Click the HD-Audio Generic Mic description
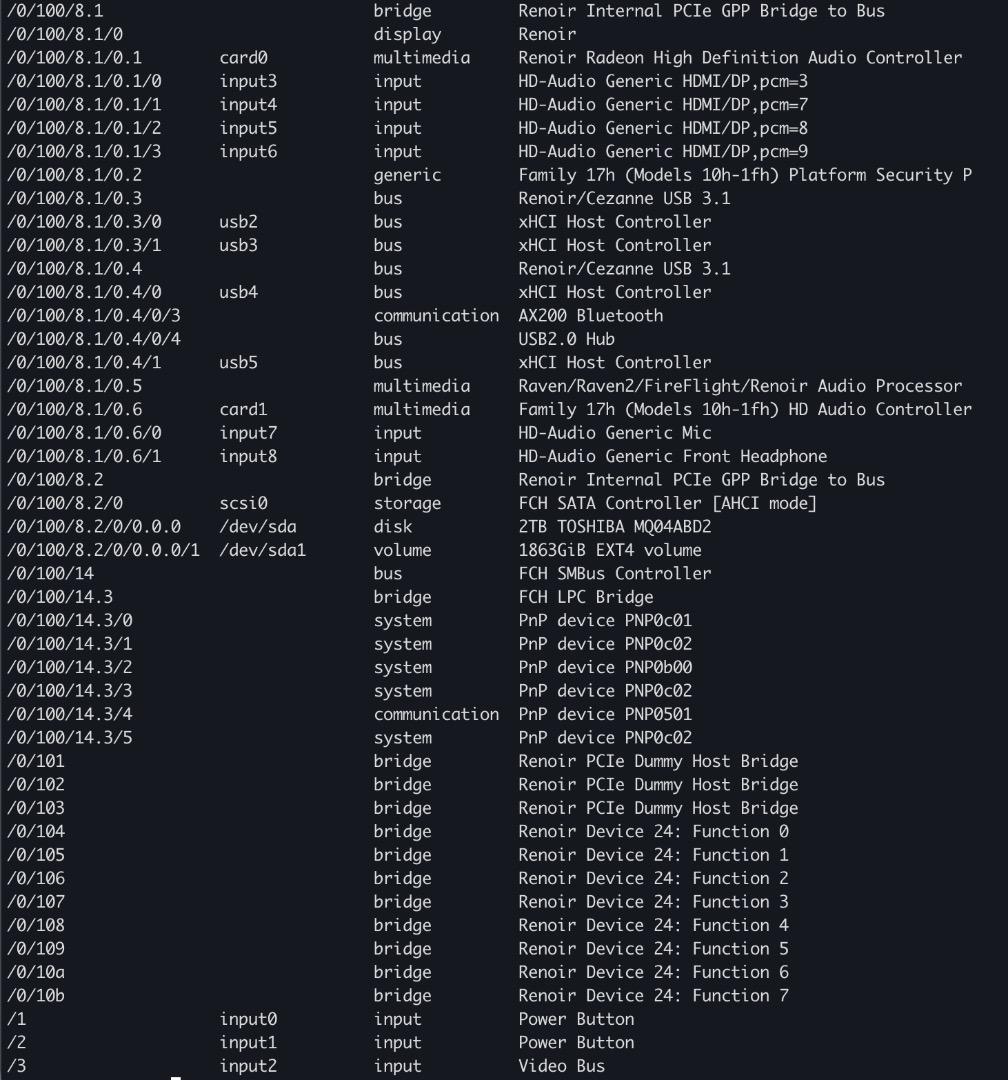 tap(614, 433)
